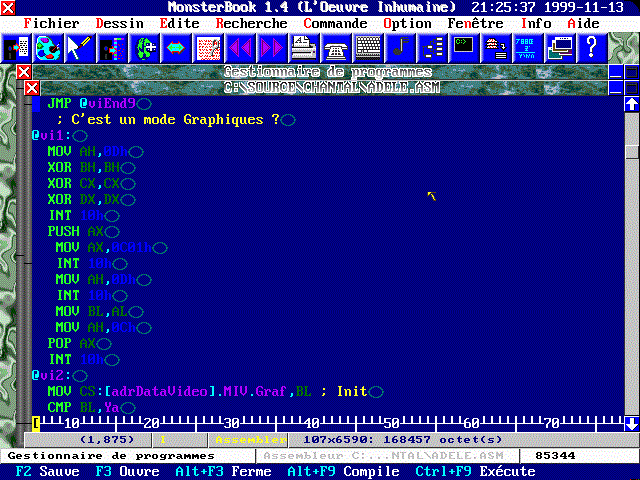This screenshot has width=640, height=480.
Task: Click the comment 'C'est un mode Graphiques ?'
Action: click(x=176, y=120)
